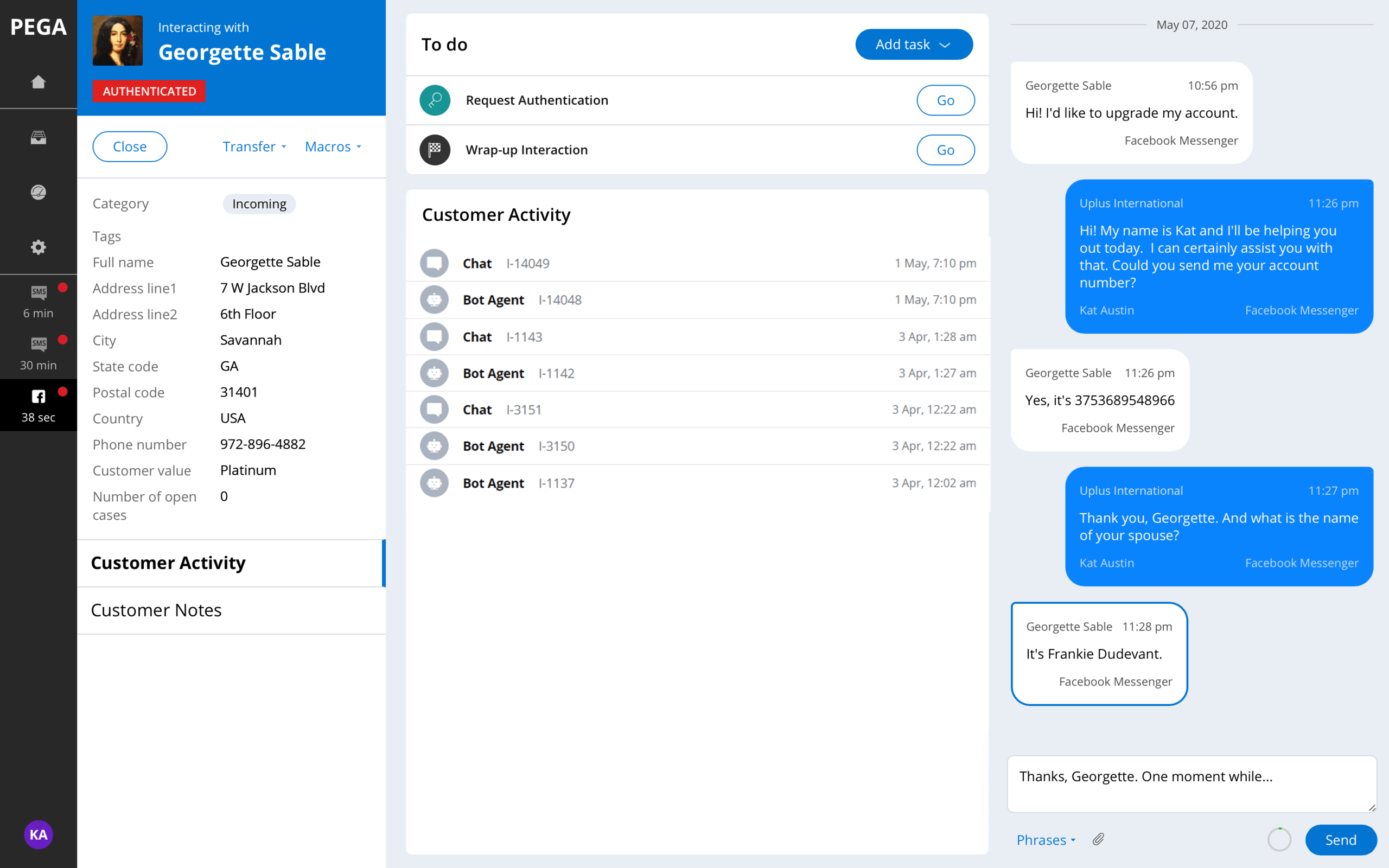Screen dimensions: 1389x868
Task: Expand the Macros menu
Action: [332, 146]
